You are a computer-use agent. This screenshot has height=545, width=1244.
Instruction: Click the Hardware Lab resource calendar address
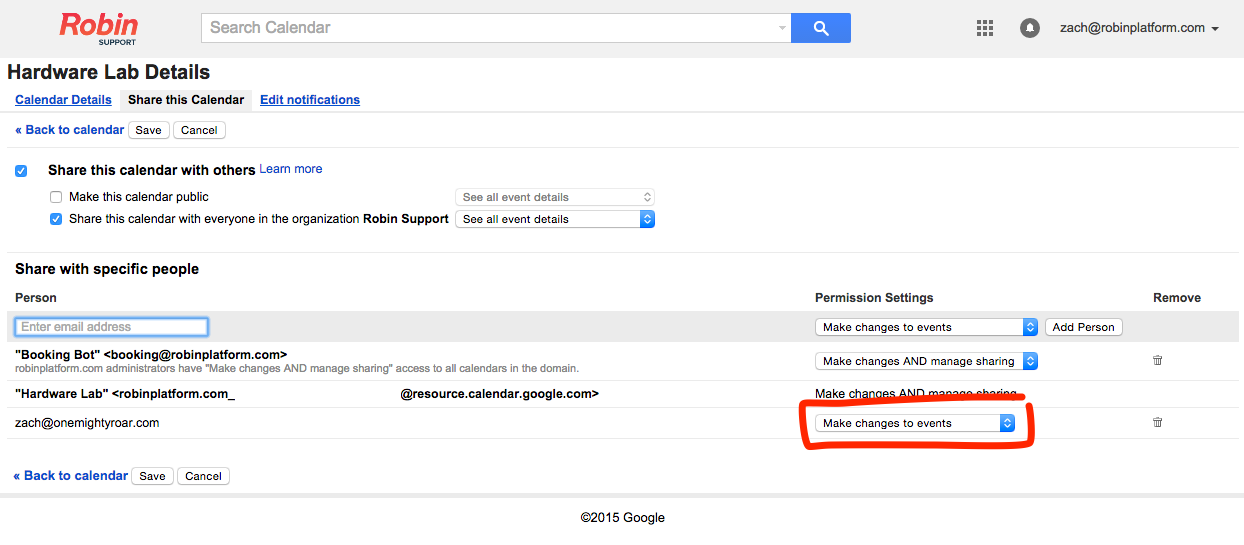click(306, 394)
